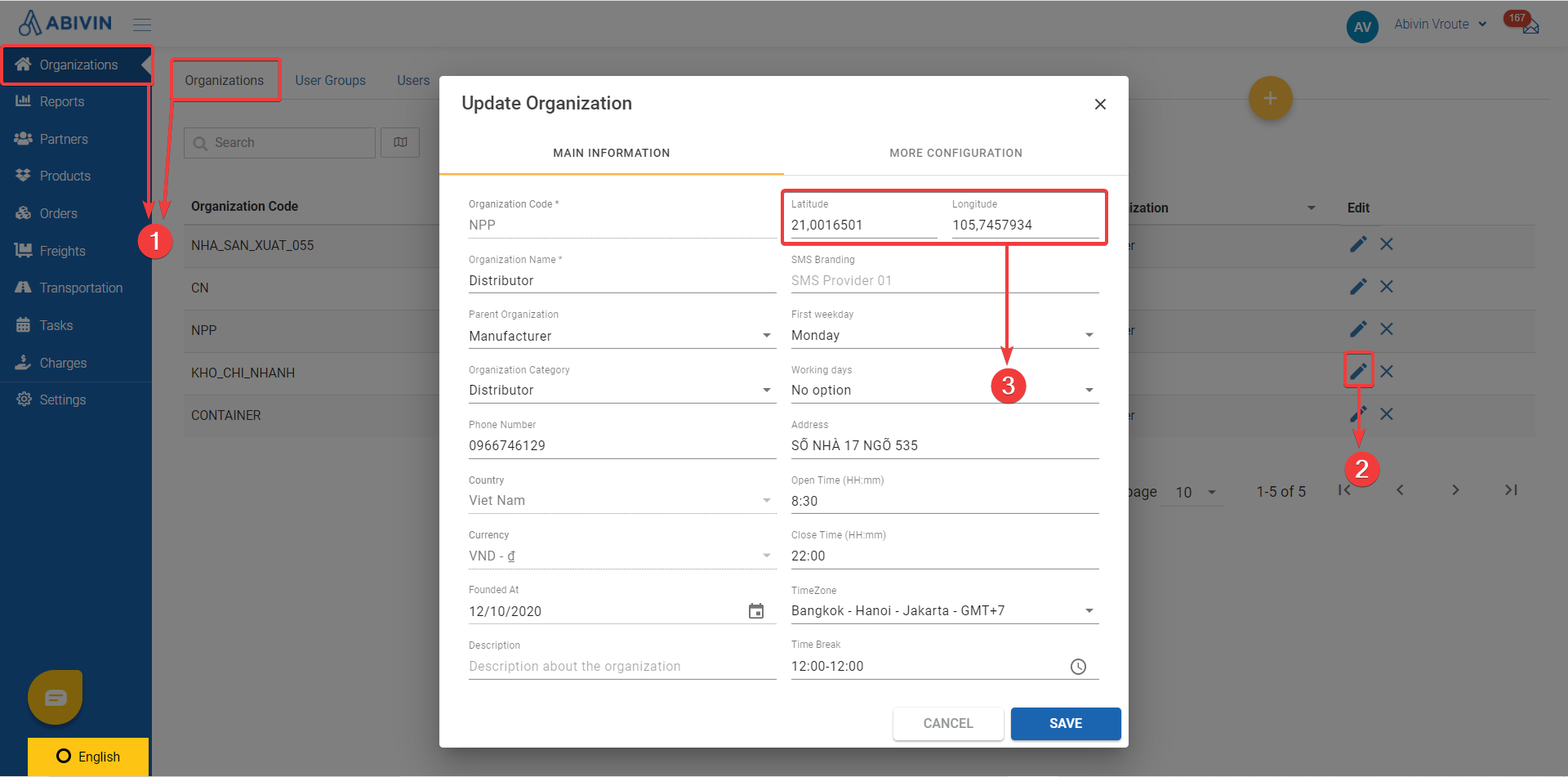
Task: Click the Organization Name field
Action: pos(622,280)
